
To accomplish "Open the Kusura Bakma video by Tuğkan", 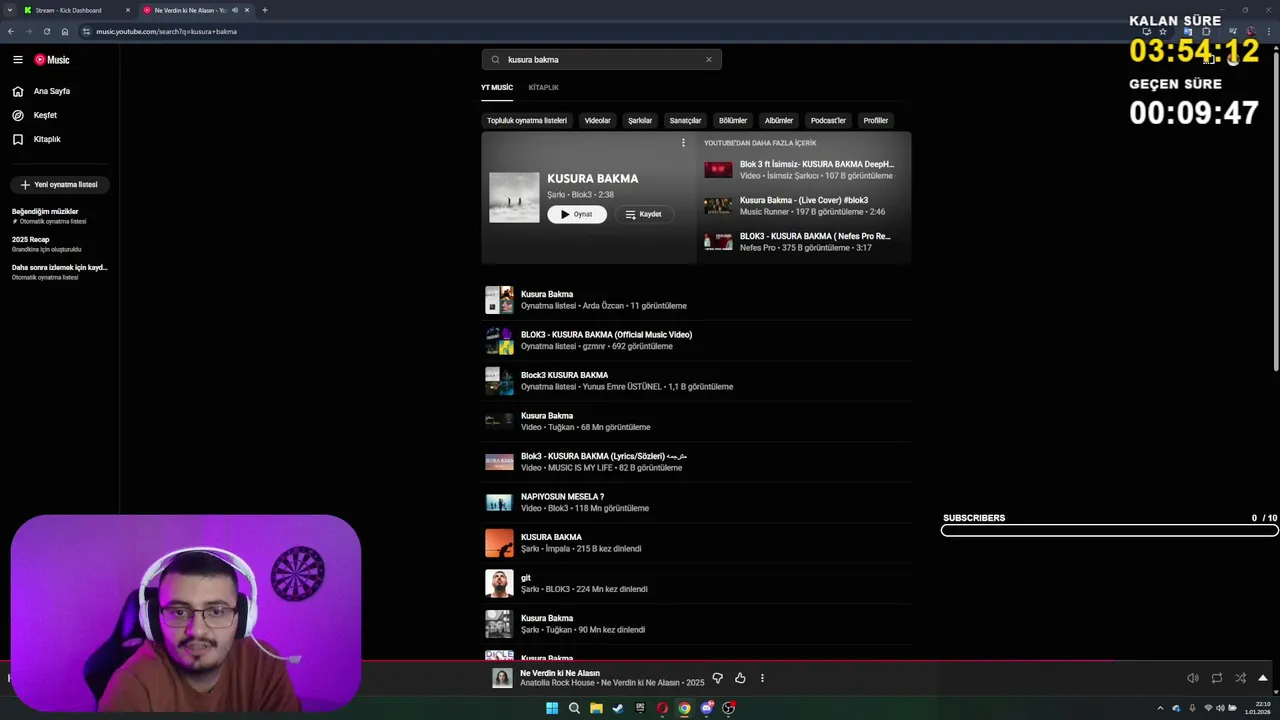I will click(x=696, y=421).
